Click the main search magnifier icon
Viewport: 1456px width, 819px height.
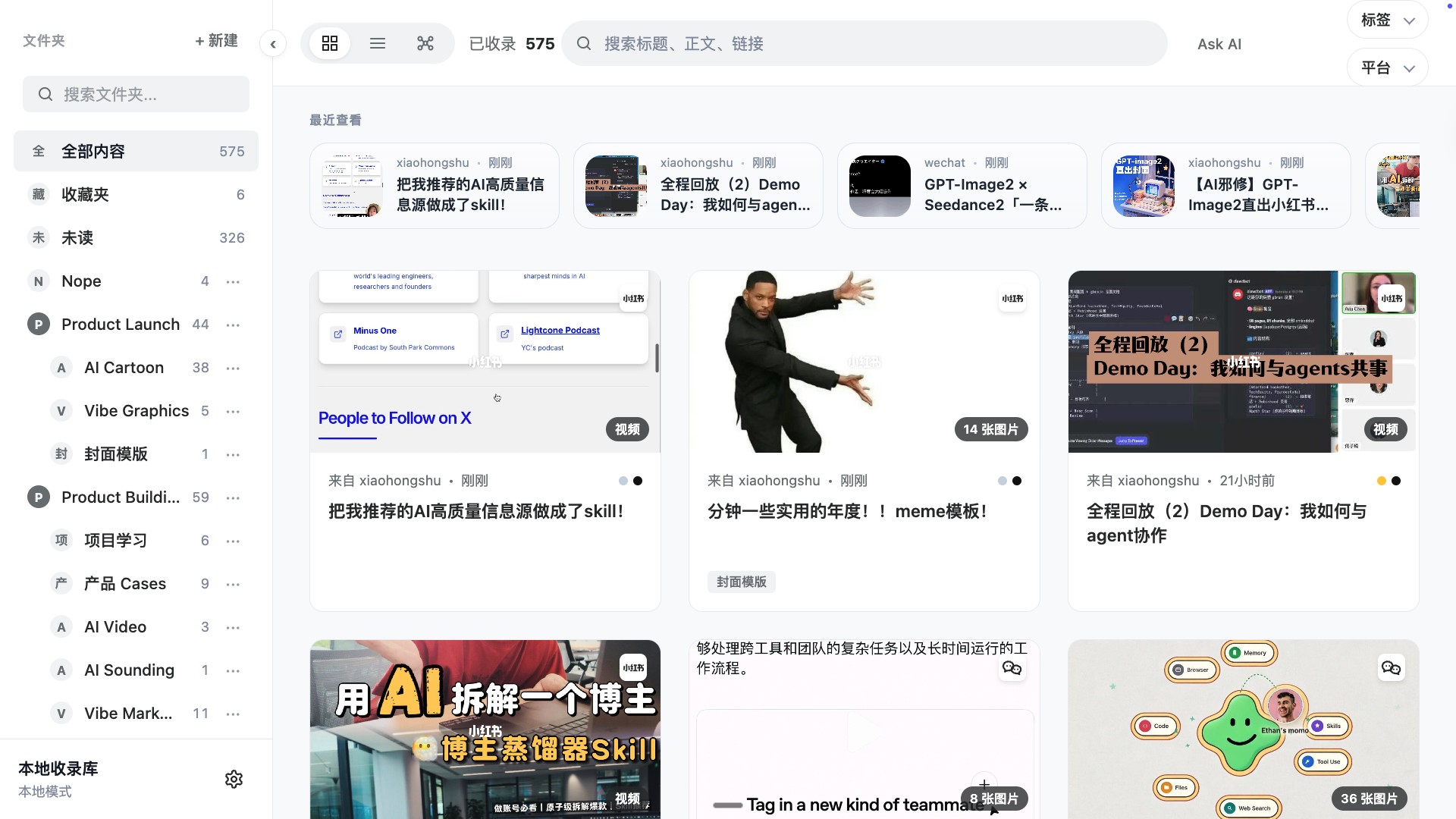pos(584,44)
